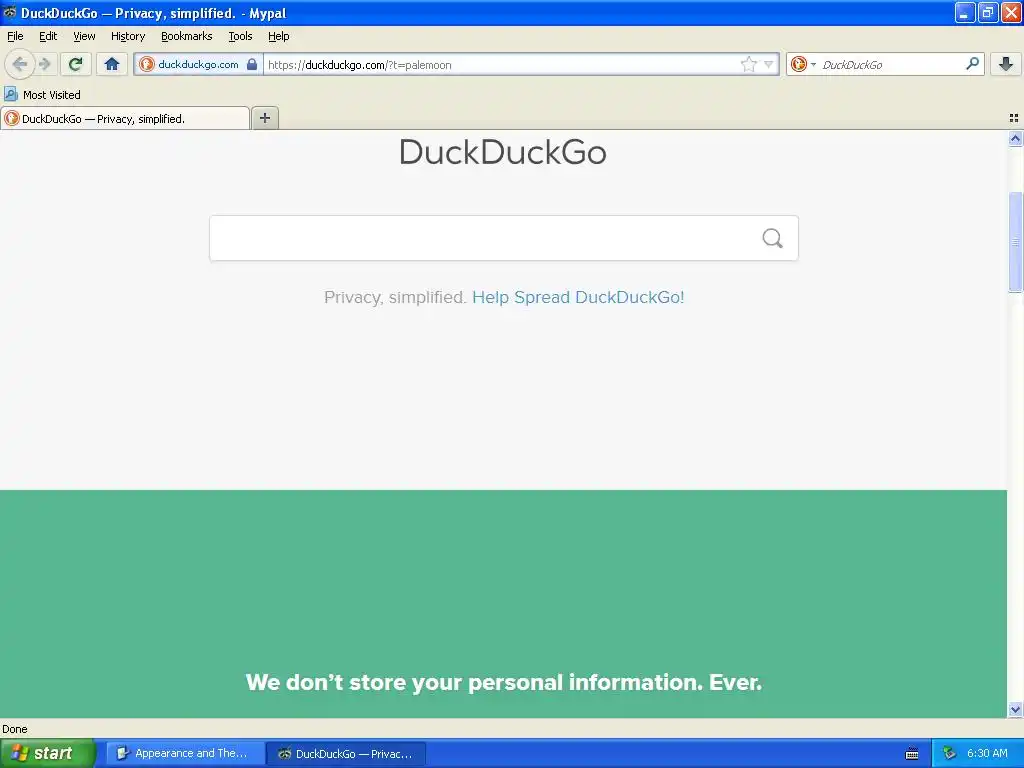This screenshot has height=768, width=1024.
Task: Click the vertical scrollbar thumb
Action: tap(1015, 242)
